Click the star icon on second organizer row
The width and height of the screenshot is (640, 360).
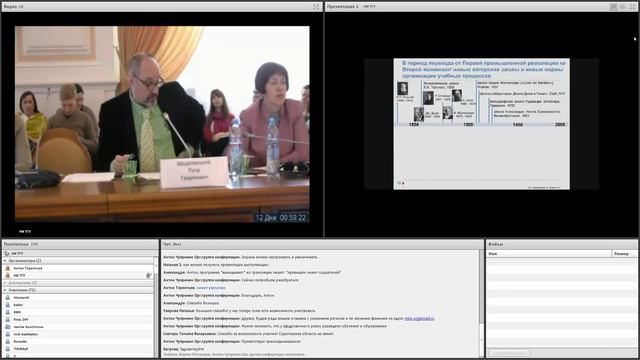148,276
